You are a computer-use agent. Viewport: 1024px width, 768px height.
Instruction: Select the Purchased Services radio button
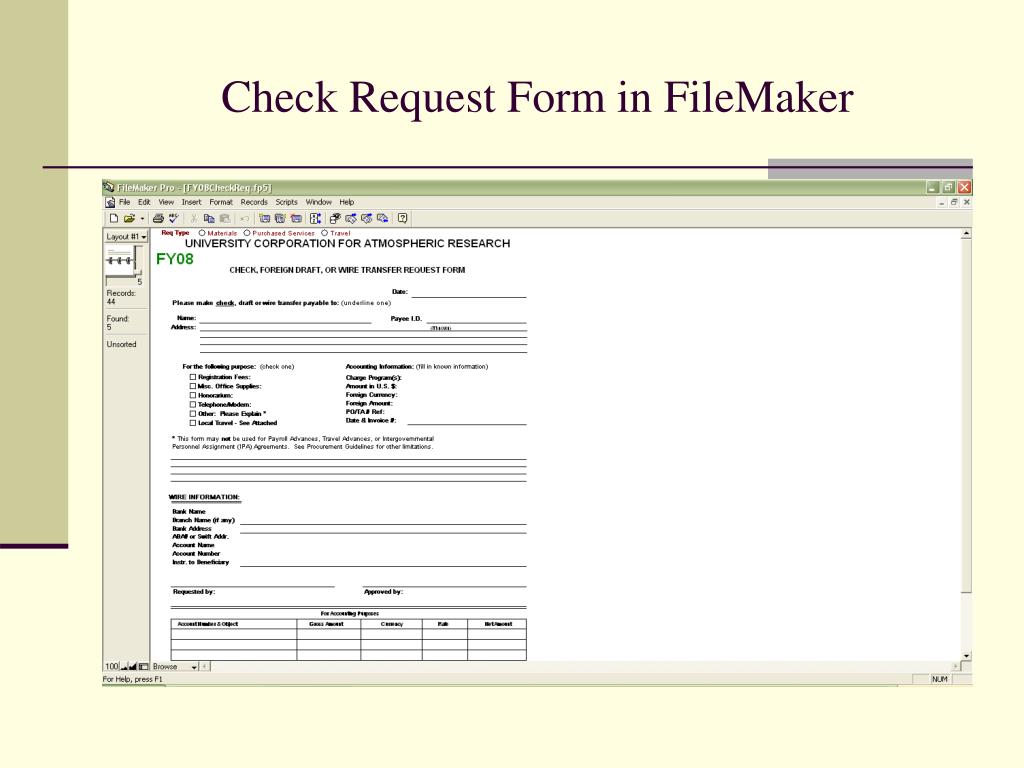[247, 232]
